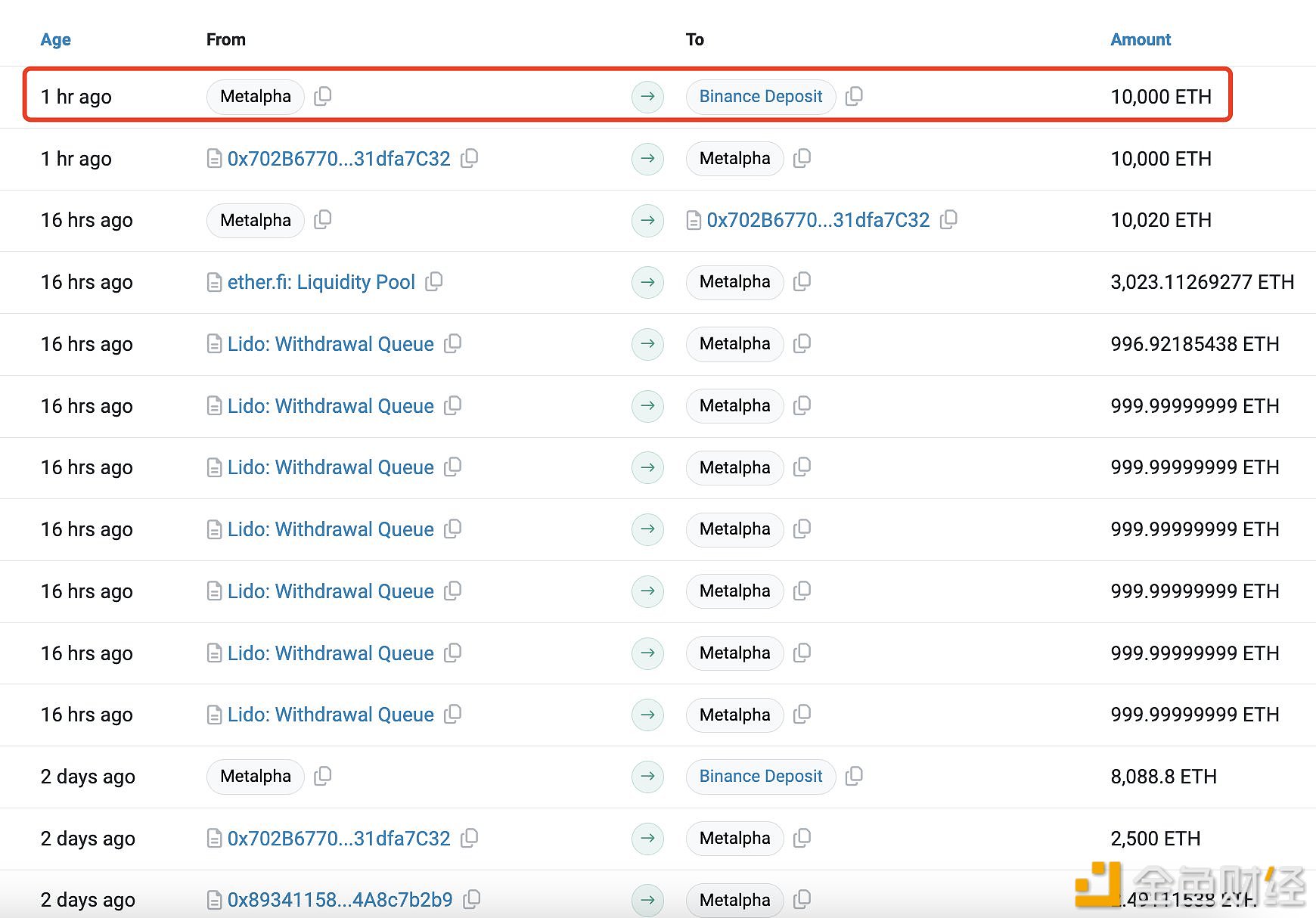
Task: Click arrow icon in 8,088.8 ETH row
Action: pos(647,777)
